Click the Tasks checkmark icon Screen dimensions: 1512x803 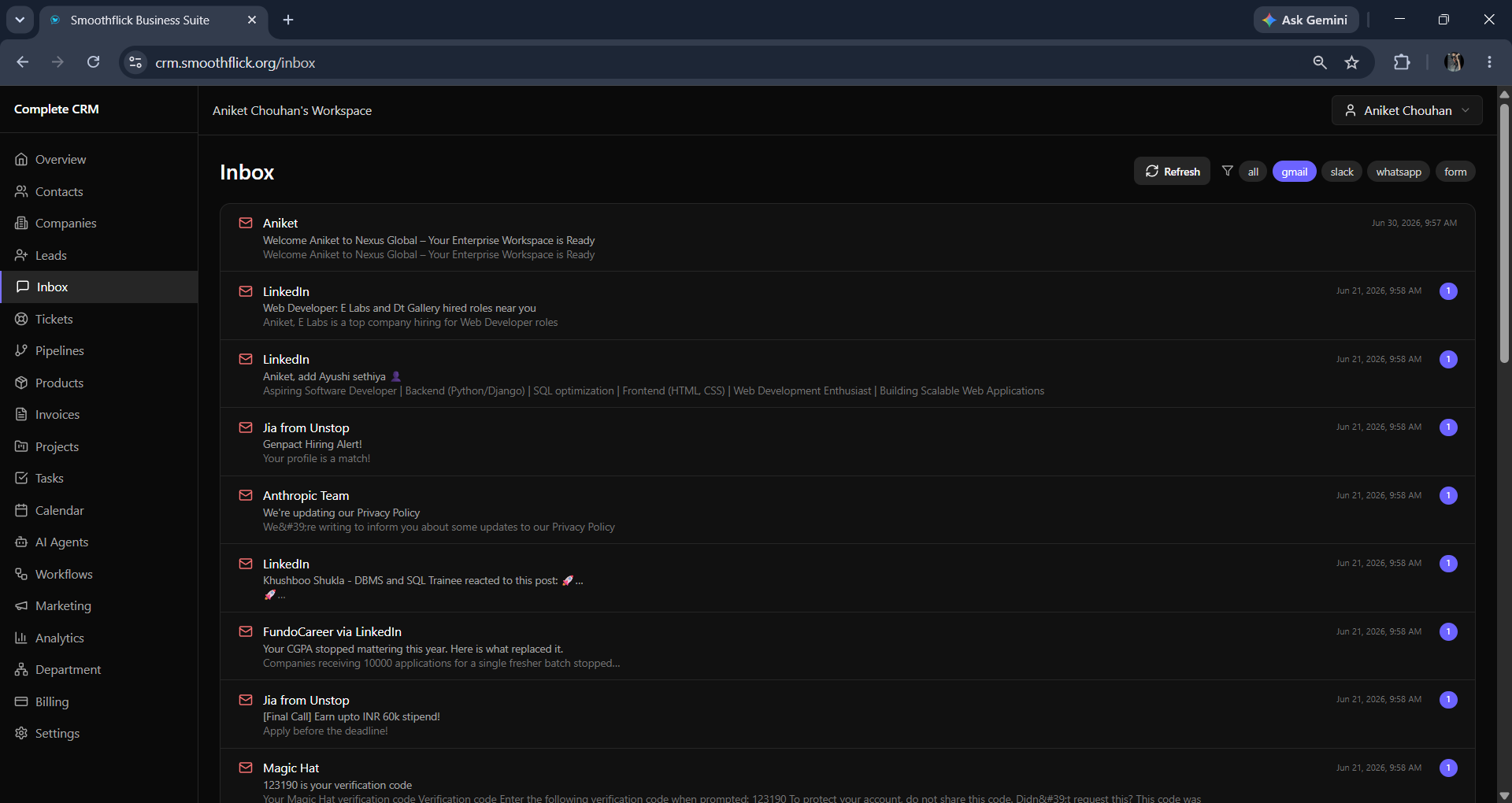21,479
